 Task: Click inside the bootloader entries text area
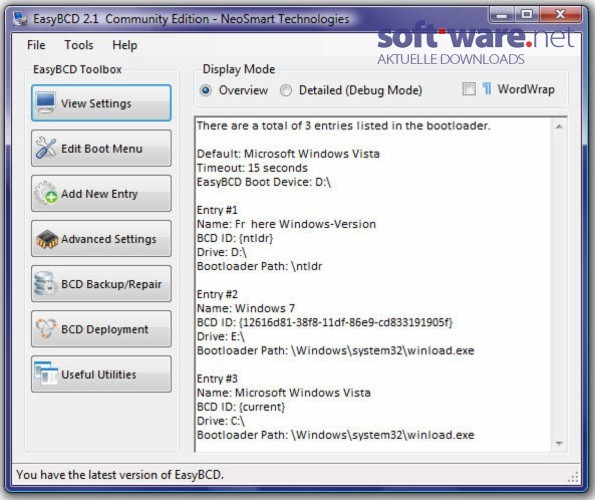373,284
